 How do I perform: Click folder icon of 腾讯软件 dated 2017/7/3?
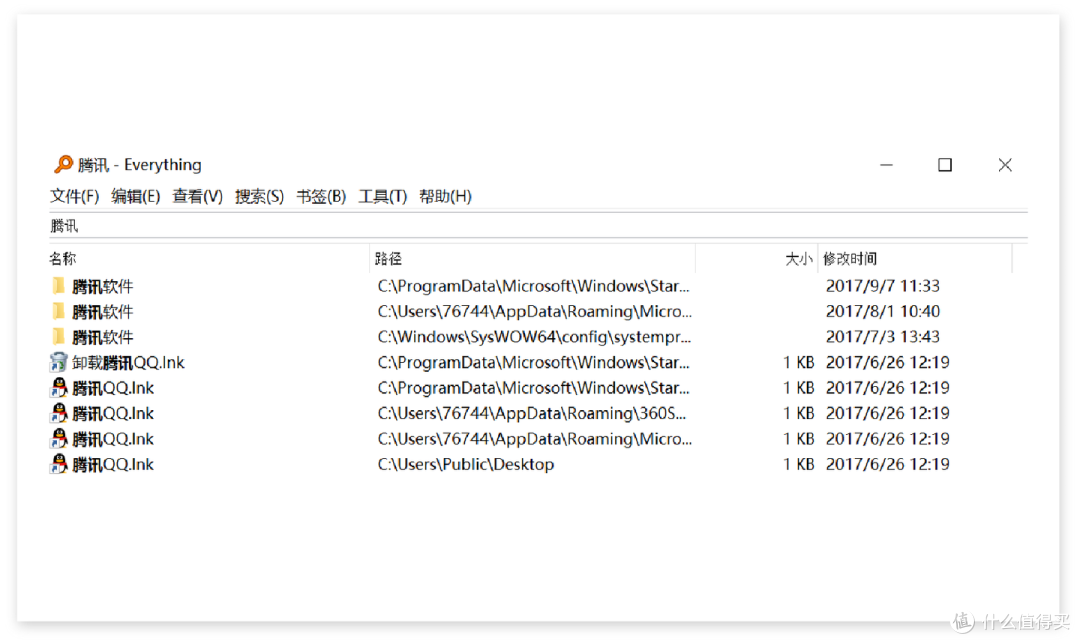59,336
